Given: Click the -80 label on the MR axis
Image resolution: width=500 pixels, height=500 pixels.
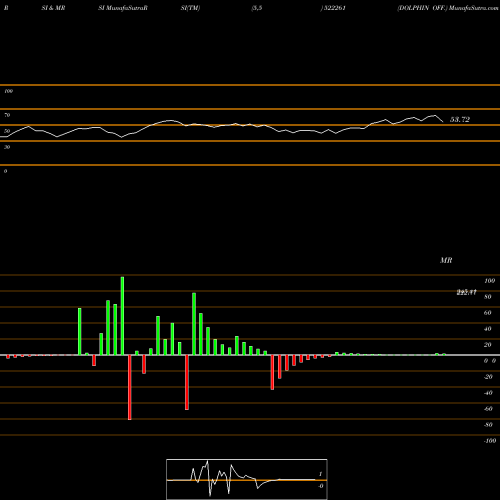Looking at the screenshot, I should tap(488, 425).
